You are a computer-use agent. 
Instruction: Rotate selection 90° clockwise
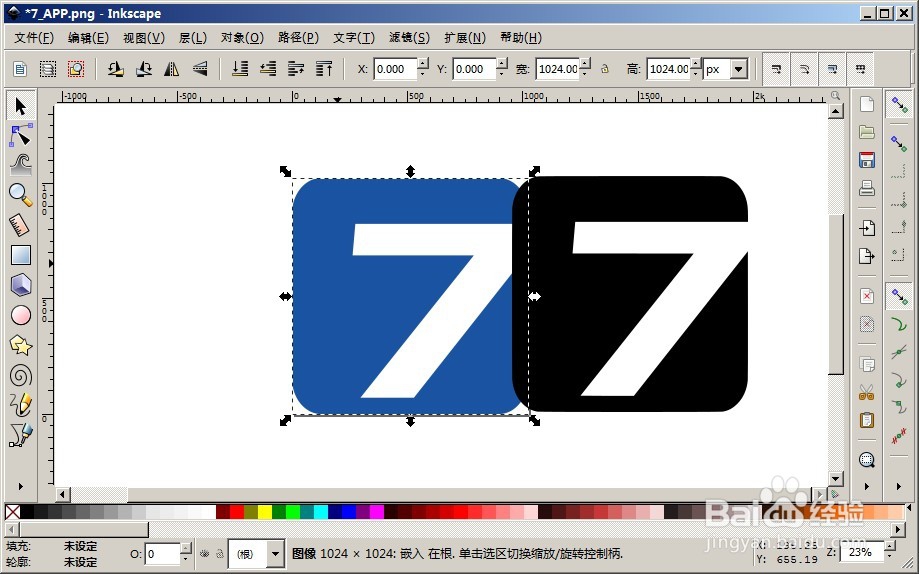pos(144,69)
